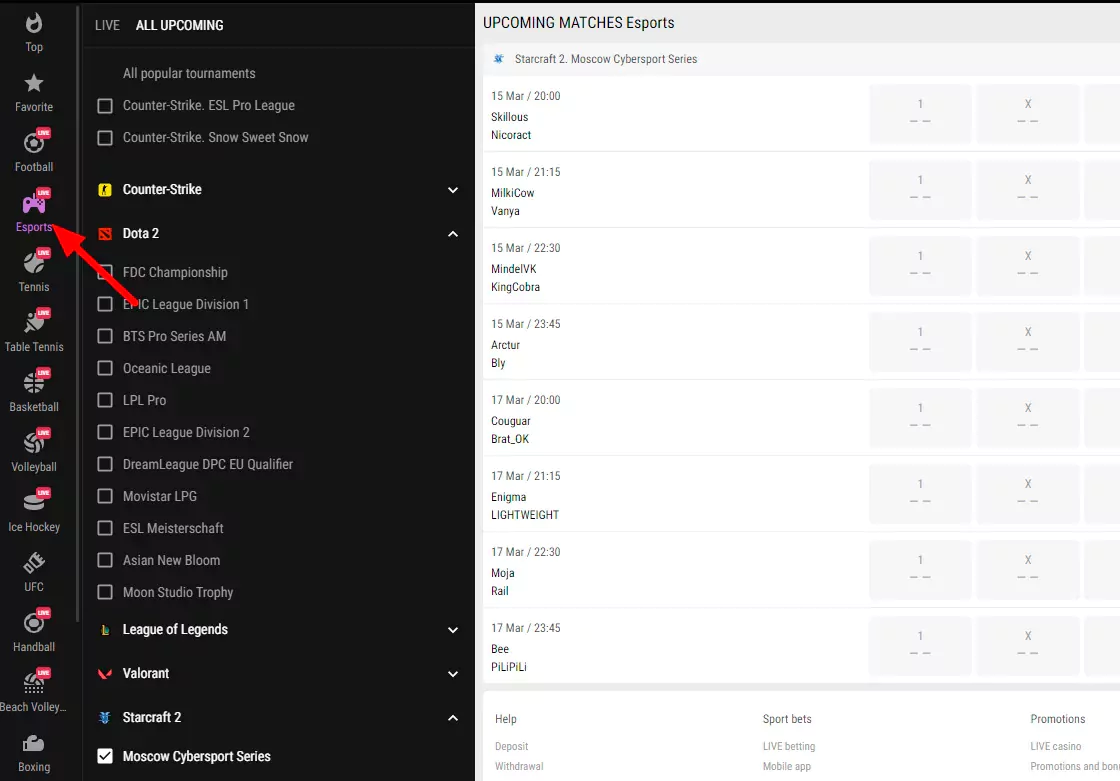Viewport: 1120px width, 781px height.
Task: Open Favorite star icon in sidebar
Action: (x=34, y=84)
